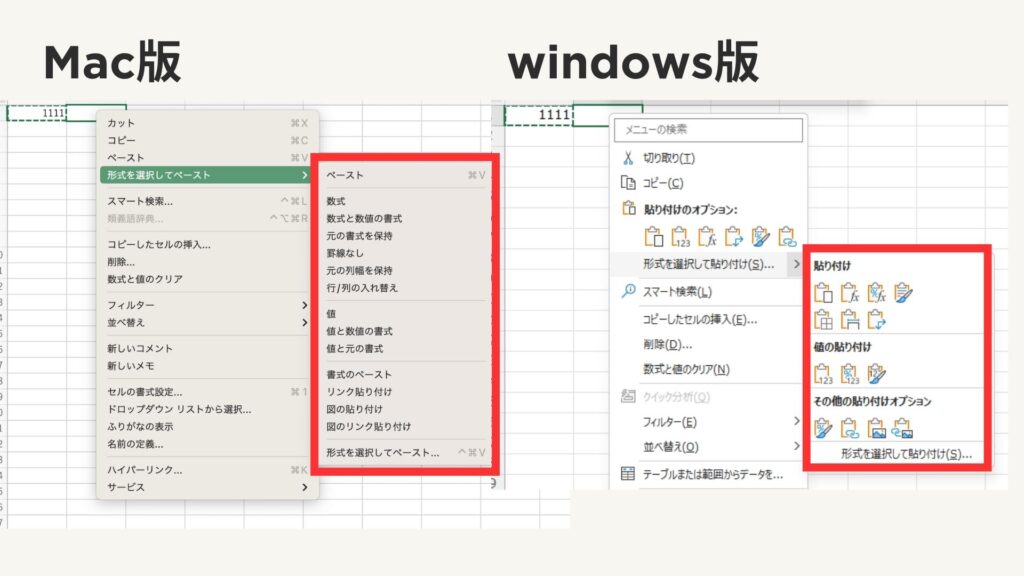Click the Picture icon under その他の貼り付けオプション
1024x576 pixels.
876,428
